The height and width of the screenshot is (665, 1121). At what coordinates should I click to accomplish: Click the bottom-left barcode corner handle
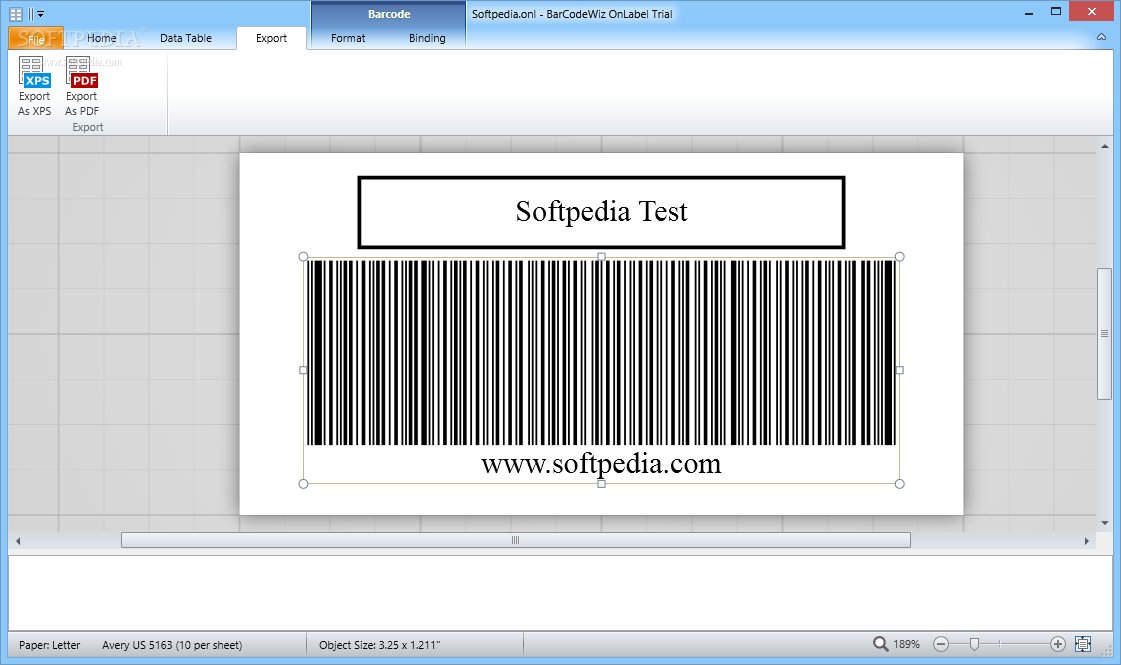click(x=303, y=484)
